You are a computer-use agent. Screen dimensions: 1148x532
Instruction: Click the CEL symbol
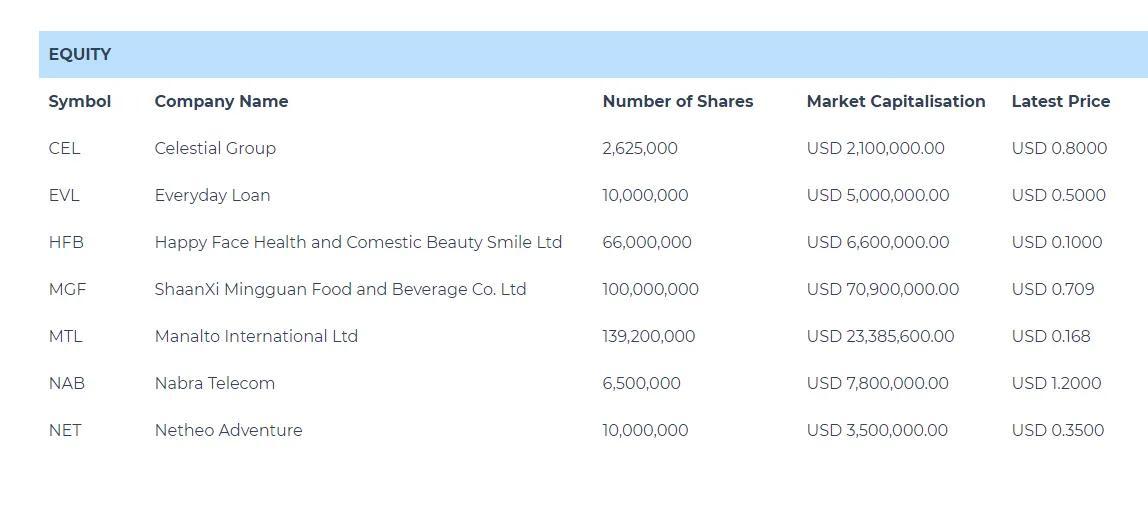coord(64,148)
